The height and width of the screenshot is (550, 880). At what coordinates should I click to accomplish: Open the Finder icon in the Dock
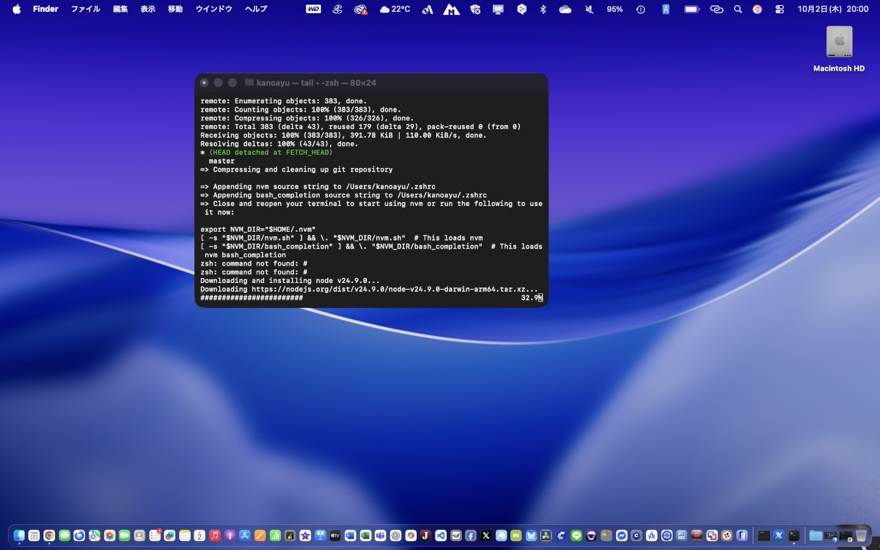(19, 536)
